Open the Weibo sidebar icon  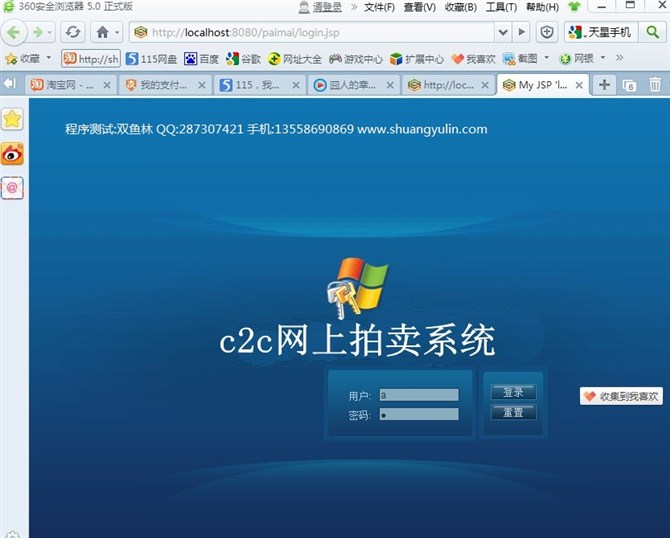(12, 154)
